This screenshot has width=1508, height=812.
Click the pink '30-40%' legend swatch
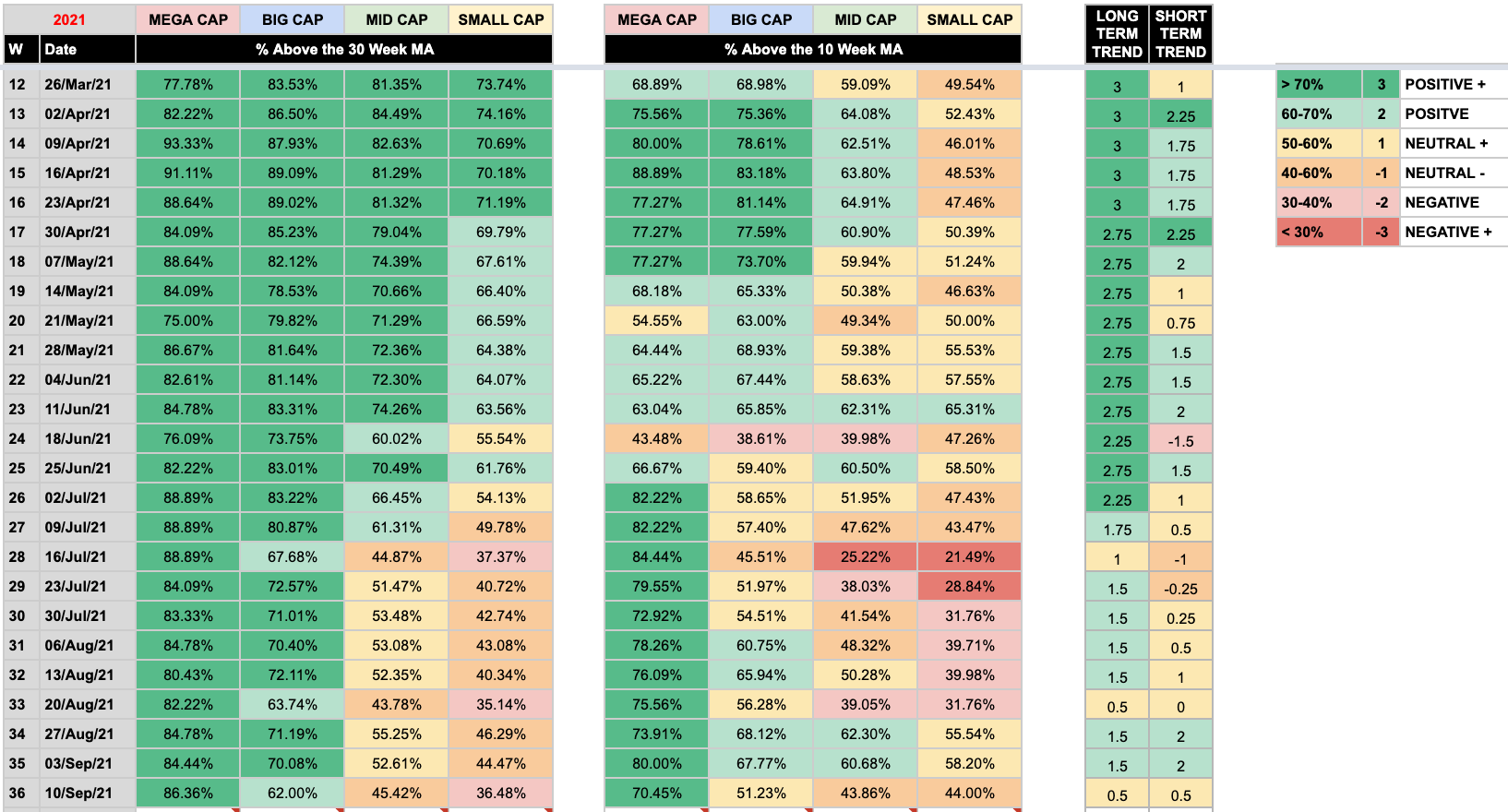pyautogui.click(x=1318, y=202)
